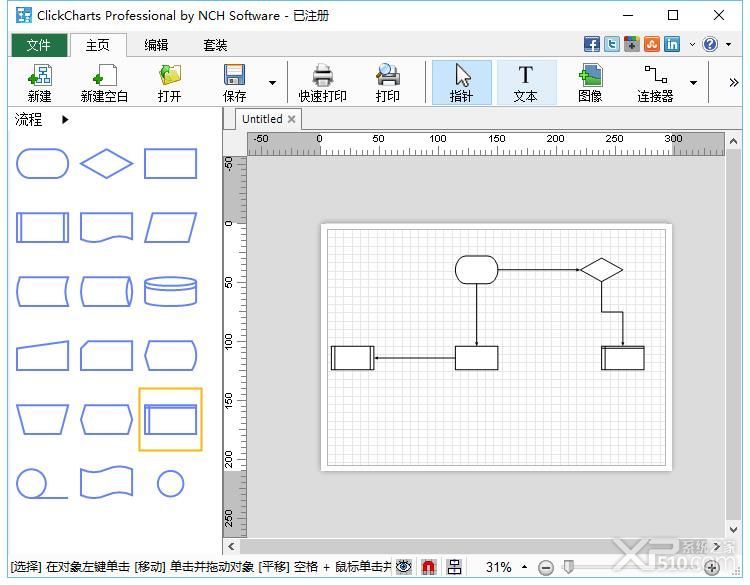This screenshot has width=750, height=585.
Task: Open the help question-mark icon
Action: tap(710, 44)
